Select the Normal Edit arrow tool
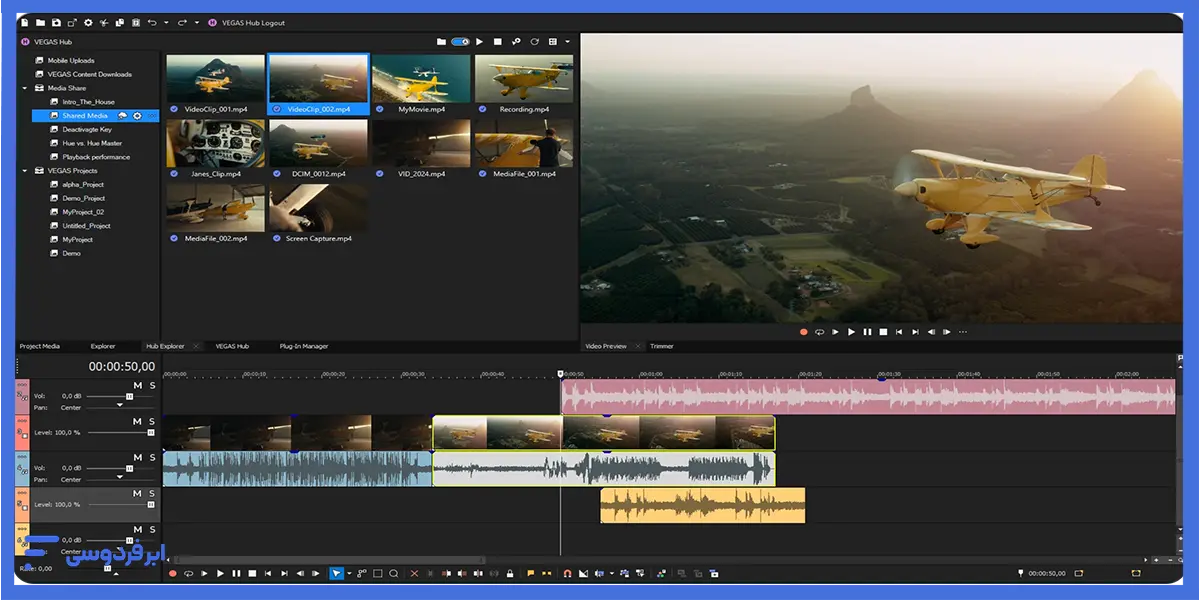Viewport: 1200px width, 600px height. [x=337, y=573]
